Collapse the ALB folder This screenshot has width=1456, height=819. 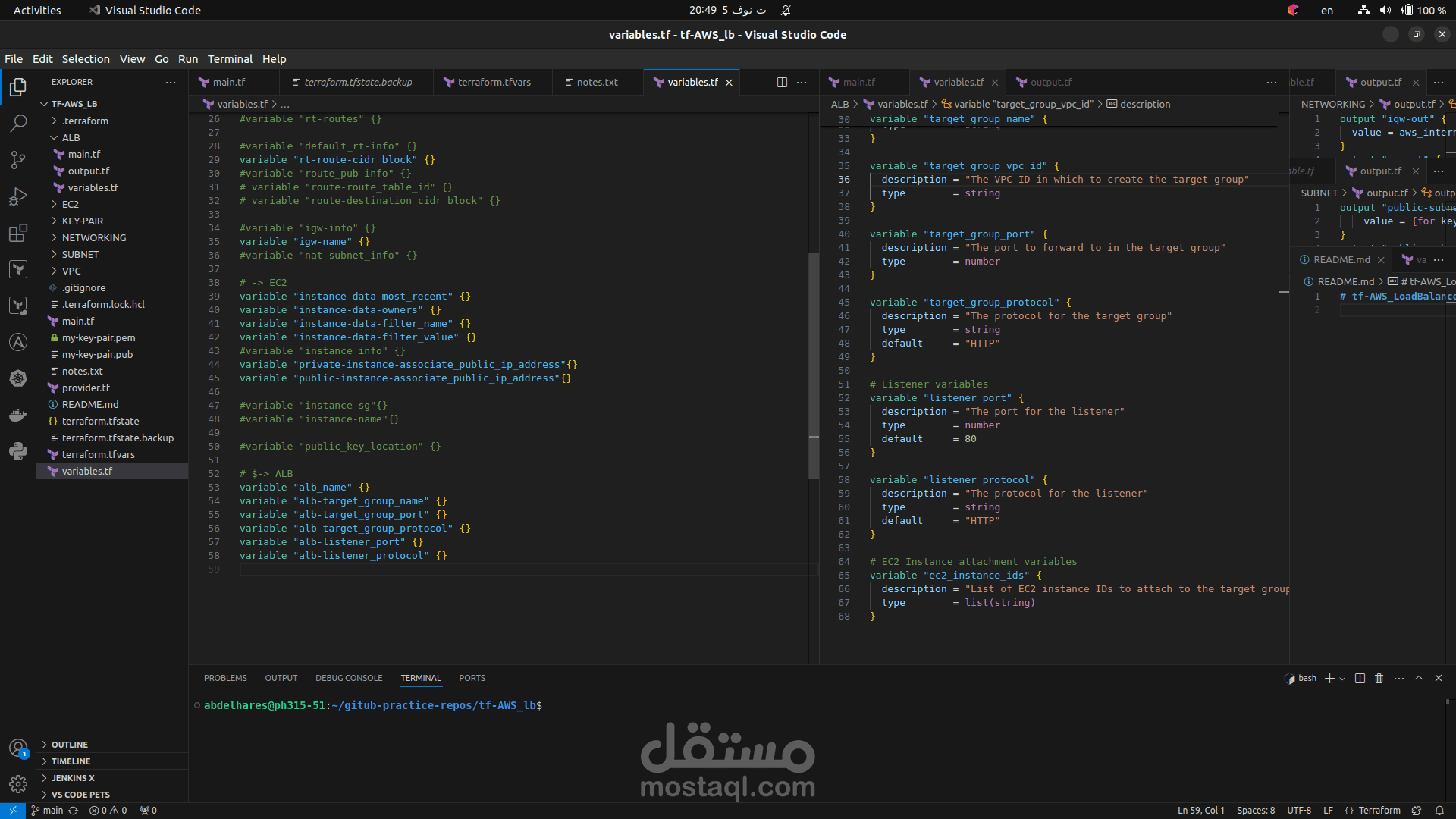point(71,137)
